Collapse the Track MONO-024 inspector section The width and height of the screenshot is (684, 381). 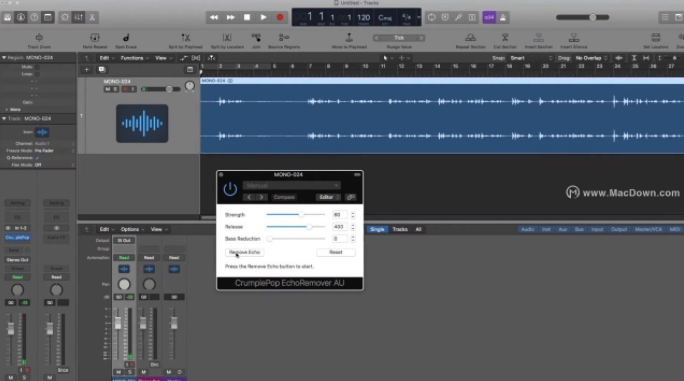(4, 119)
